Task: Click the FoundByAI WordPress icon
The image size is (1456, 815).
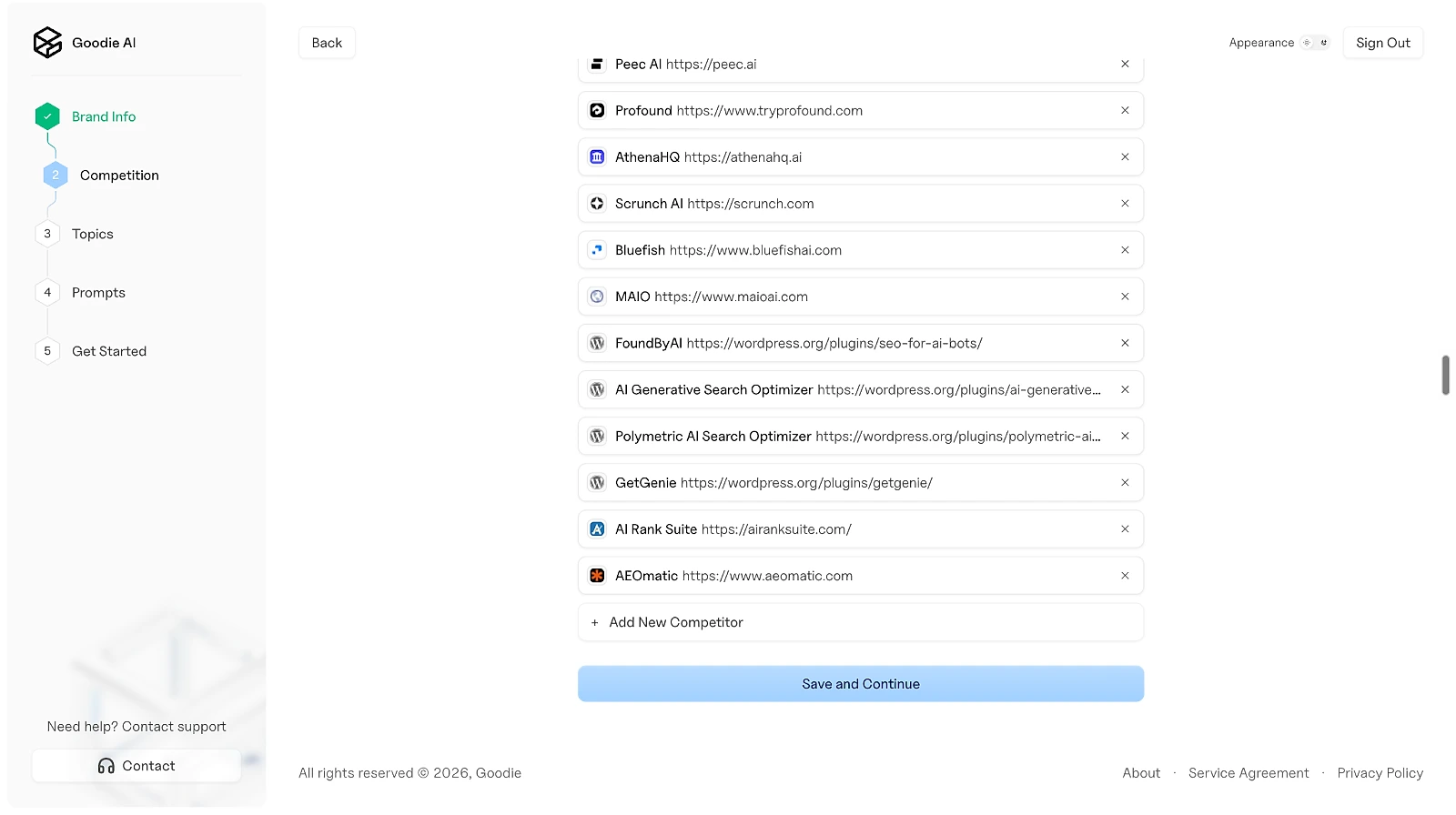Action: tap(597, 343)
